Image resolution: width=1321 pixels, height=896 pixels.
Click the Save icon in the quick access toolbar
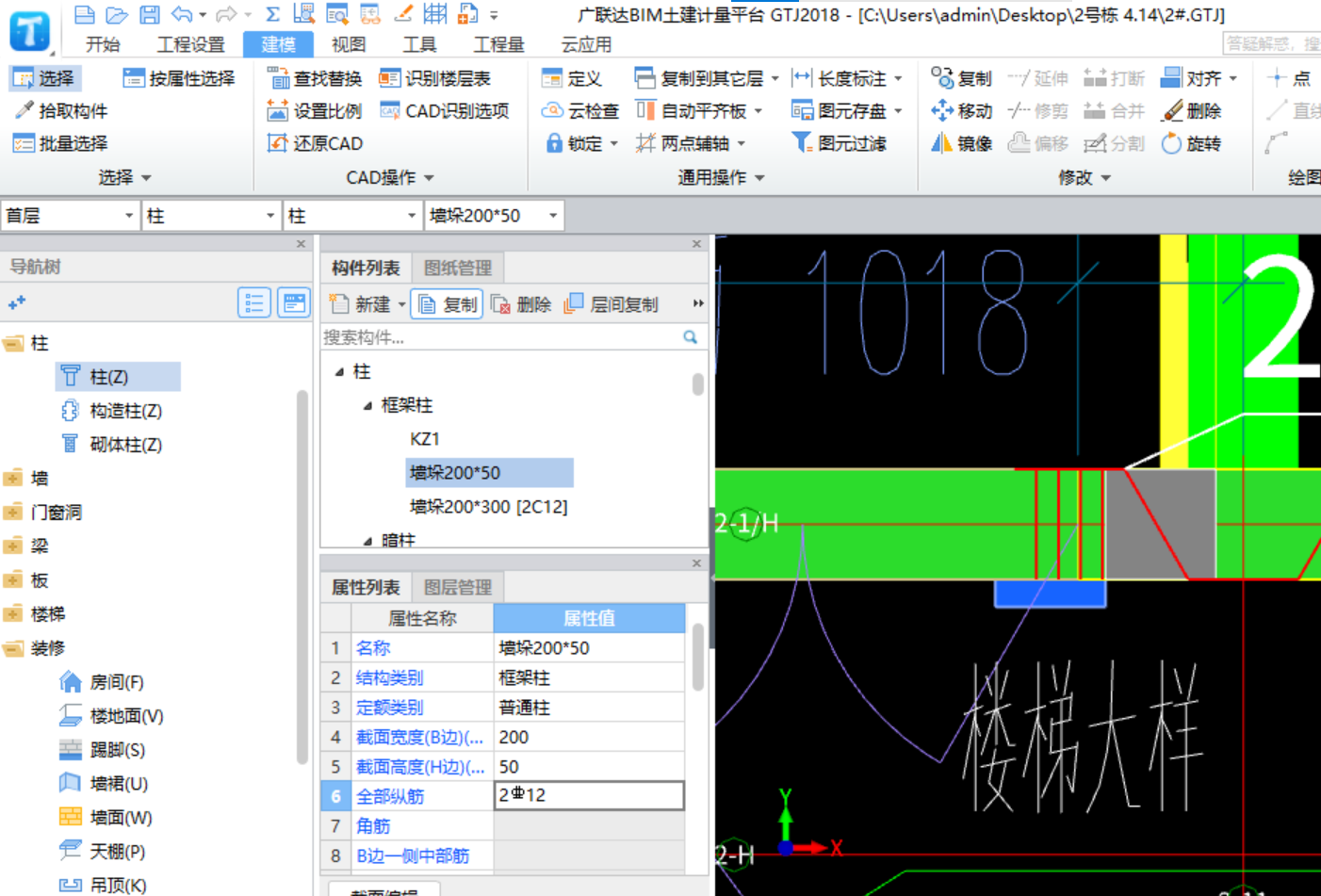pyautogui.click(x=149, y=14)
